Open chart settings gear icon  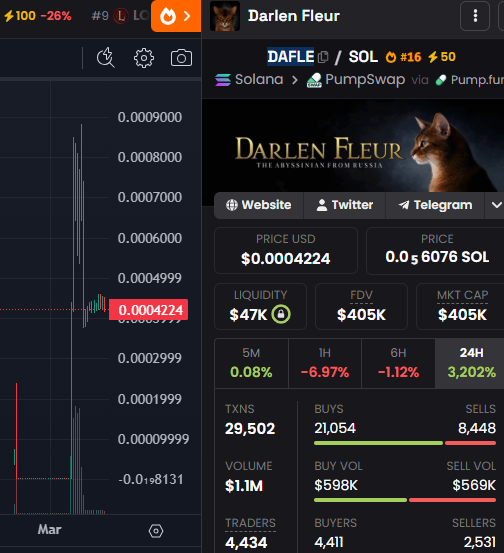tap(144, 58)
